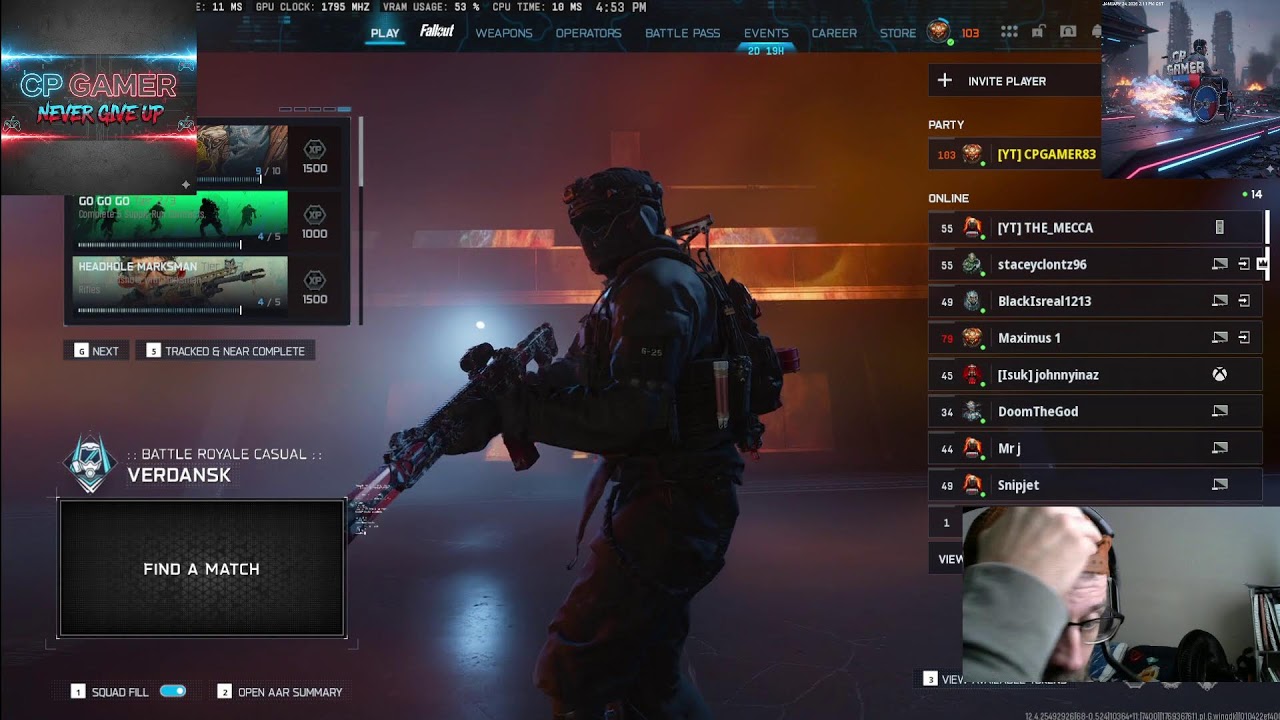Click Next challenge button
Viewport: 1280px width, 720px height.
96,351
